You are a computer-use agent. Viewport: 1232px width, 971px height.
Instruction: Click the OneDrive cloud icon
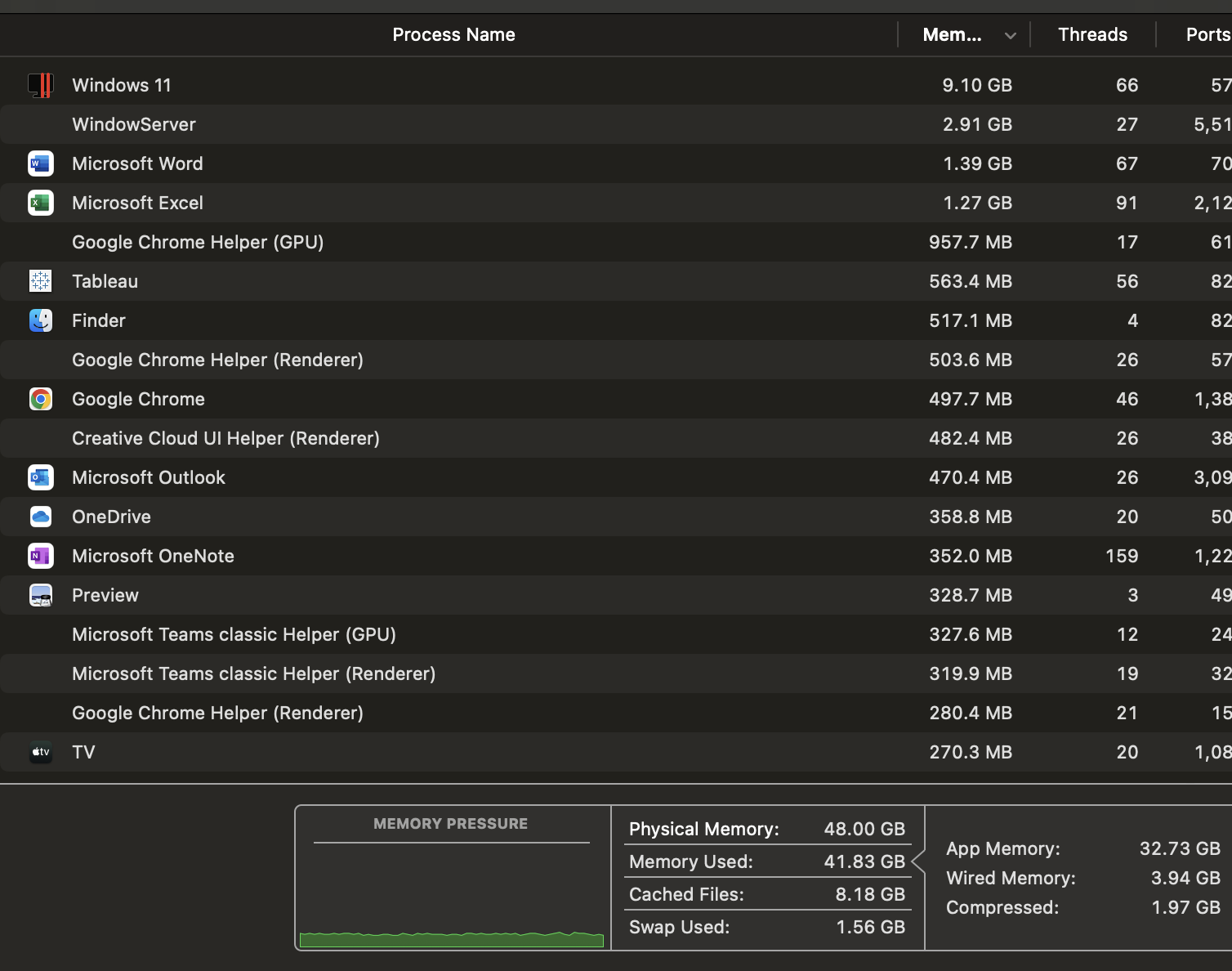[x=41, y=517]
